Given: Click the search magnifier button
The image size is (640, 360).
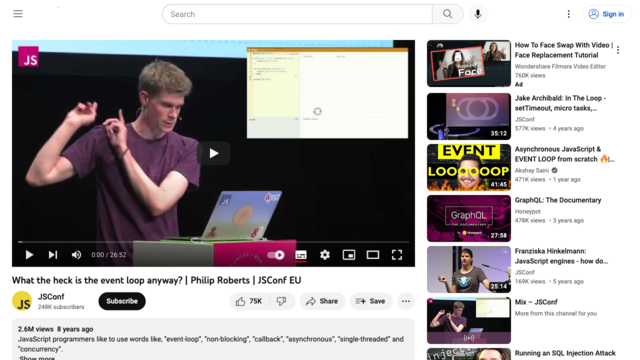Looking at the screenshot, I should pos(448,14).
